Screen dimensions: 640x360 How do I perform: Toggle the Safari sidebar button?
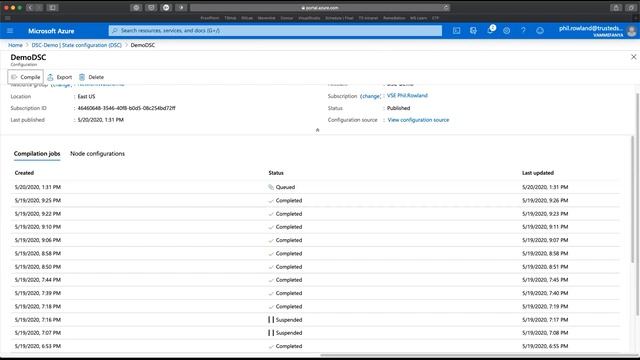coord(52,7)
